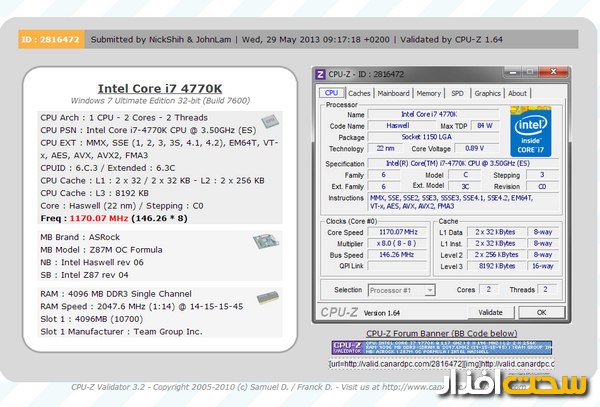
Task: Click the Slot 1 Manufacturer : Team Group Inc. line
Action: click(x=121, y=332)
